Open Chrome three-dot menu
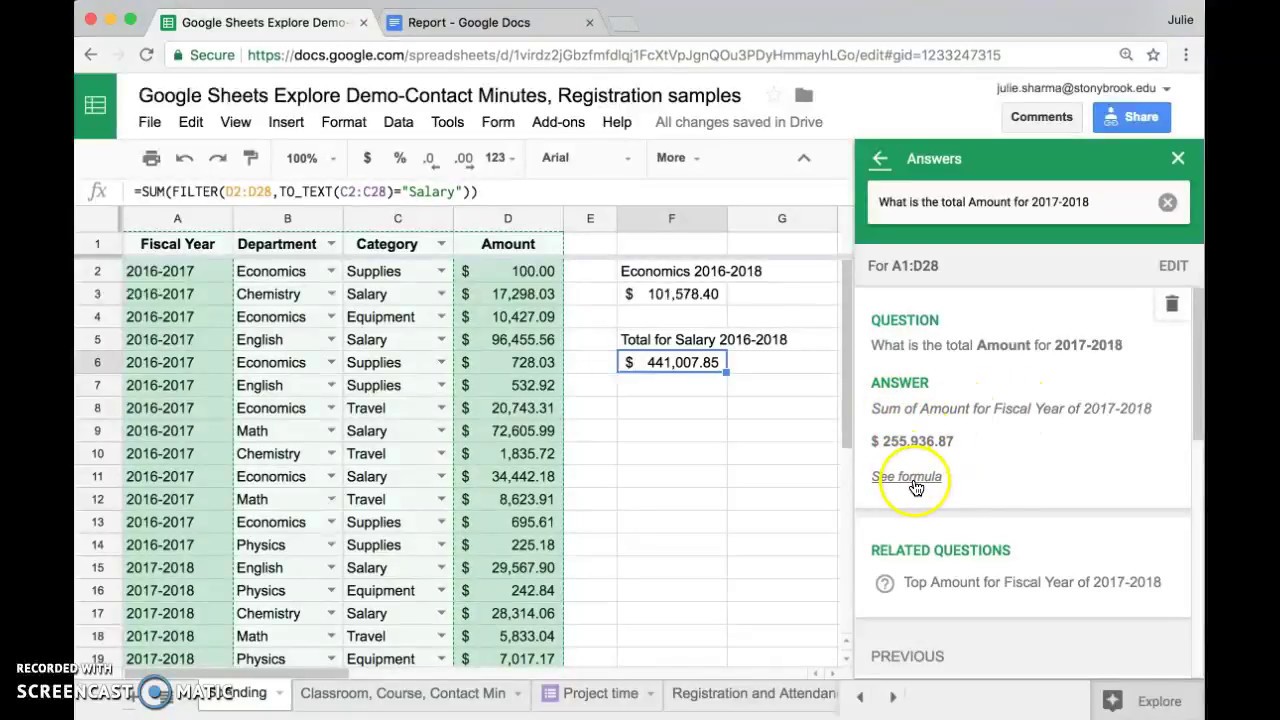 (1186, 55)
